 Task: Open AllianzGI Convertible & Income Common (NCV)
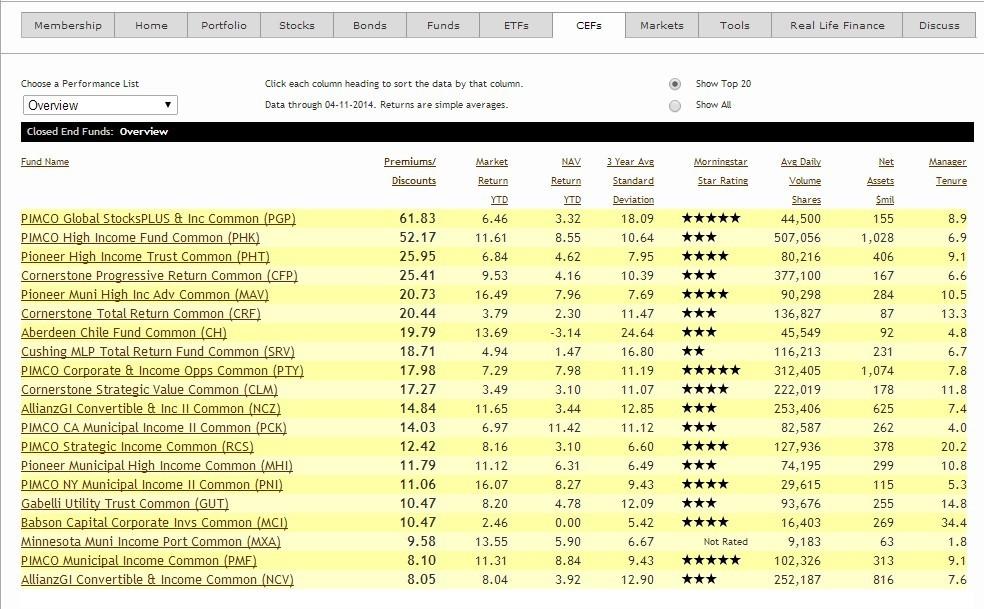pyautogui.click(x=158, y=579)
